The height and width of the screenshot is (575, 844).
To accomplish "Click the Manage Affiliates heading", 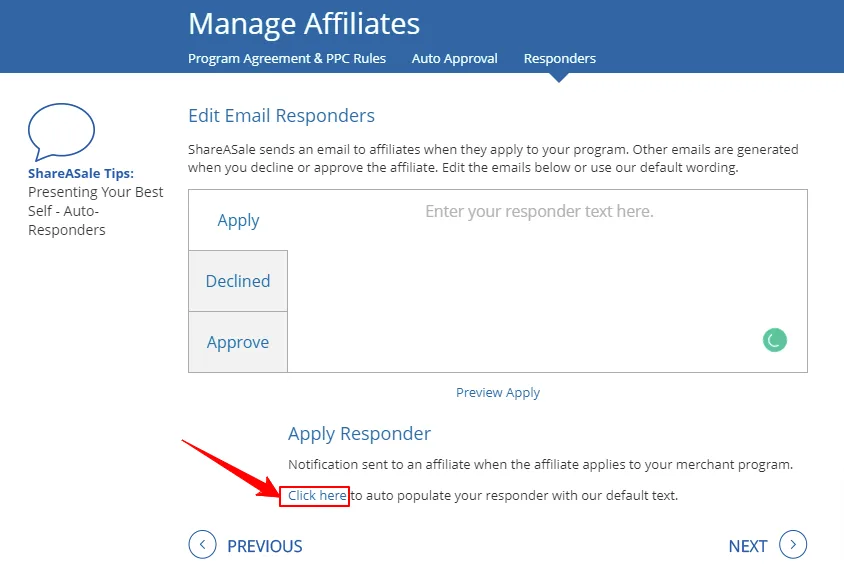I will [304, 24].
